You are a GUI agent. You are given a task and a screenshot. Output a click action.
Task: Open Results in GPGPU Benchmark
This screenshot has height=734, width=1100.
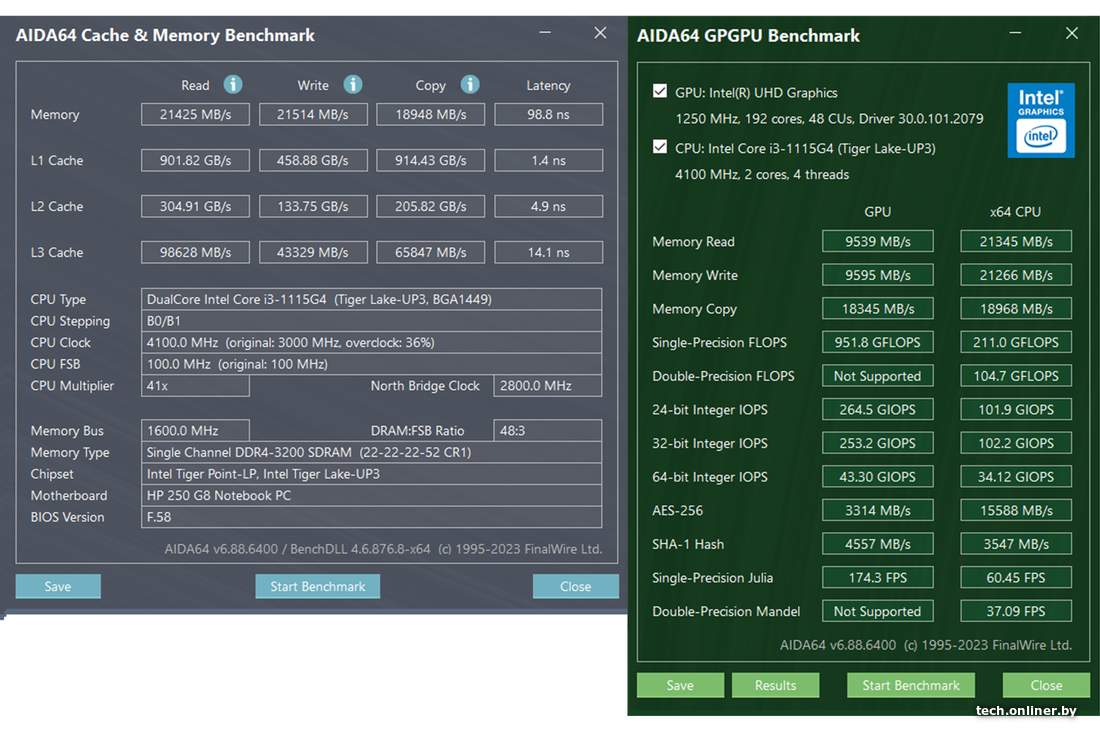click(775, 685)
